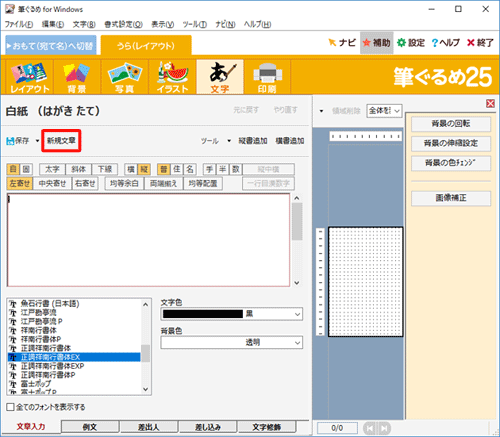Toggle 自 automatic size button
This screenshot has height=437, width=500.
pos(13,169)
